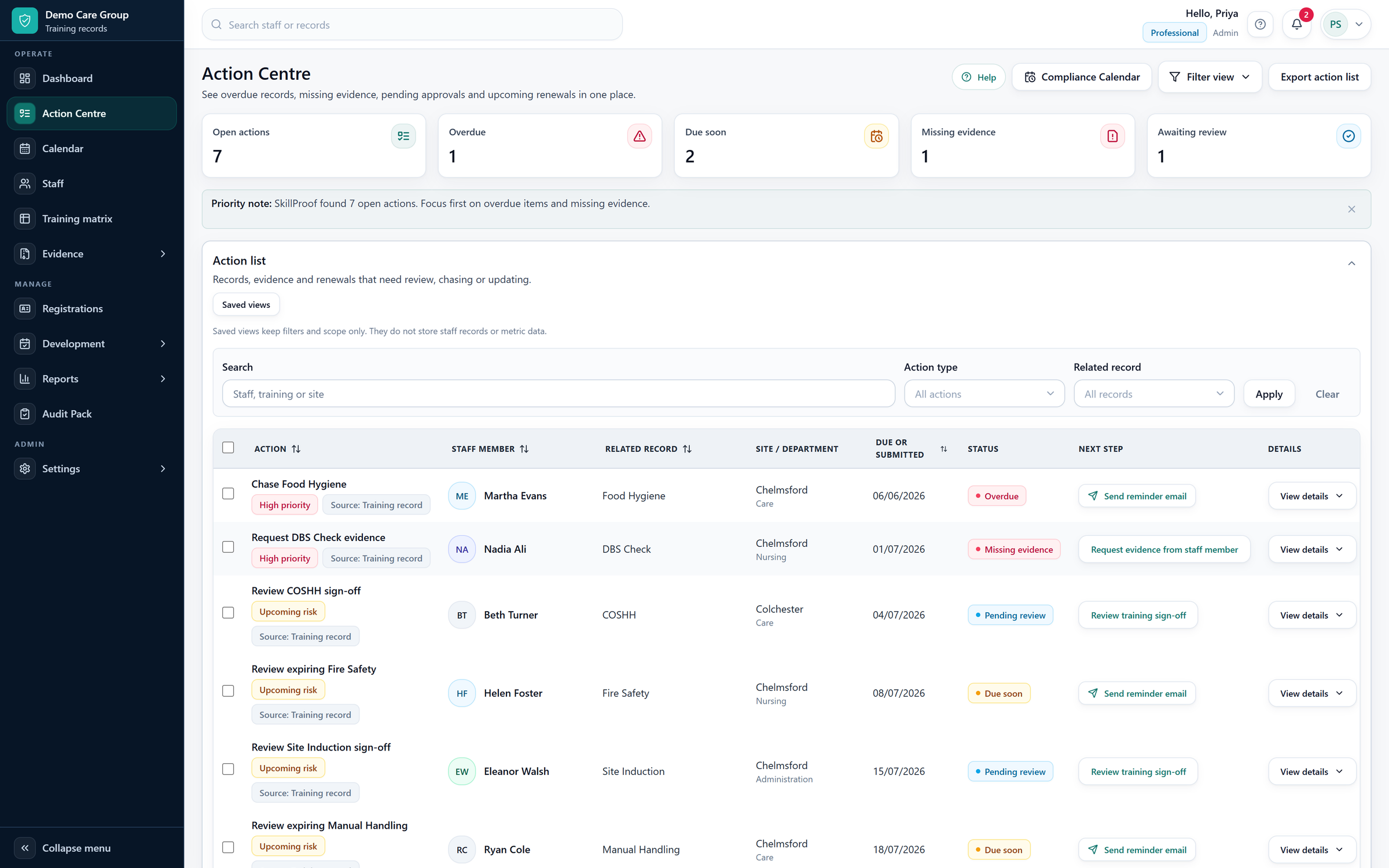Check the Request DBS Check evidence row checkbox
This screenshot has width=1389, height=868.
(228, 547)
